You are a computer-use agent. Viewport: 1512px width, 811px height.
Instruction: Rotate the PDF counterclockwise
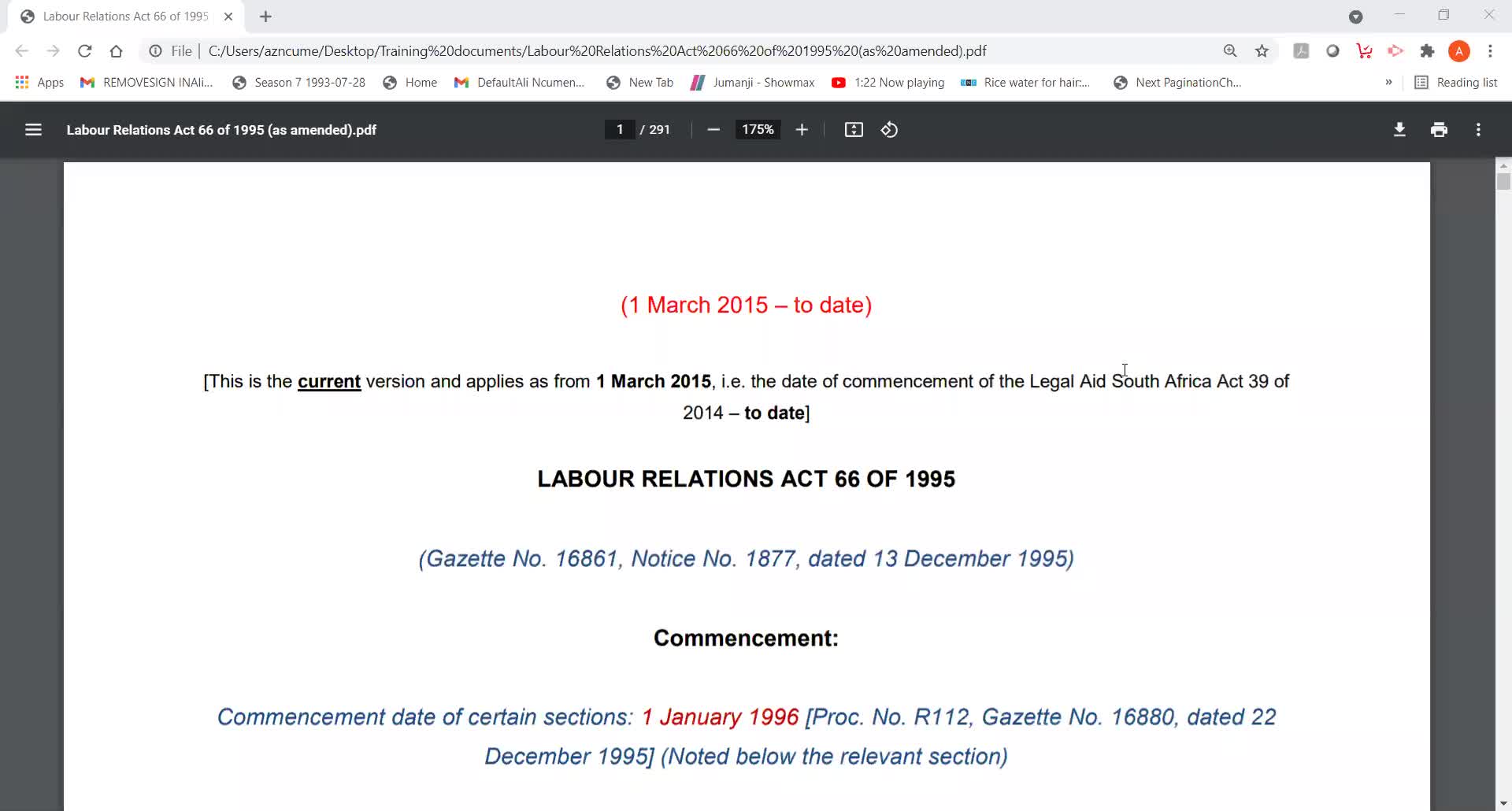coord(889,130)
